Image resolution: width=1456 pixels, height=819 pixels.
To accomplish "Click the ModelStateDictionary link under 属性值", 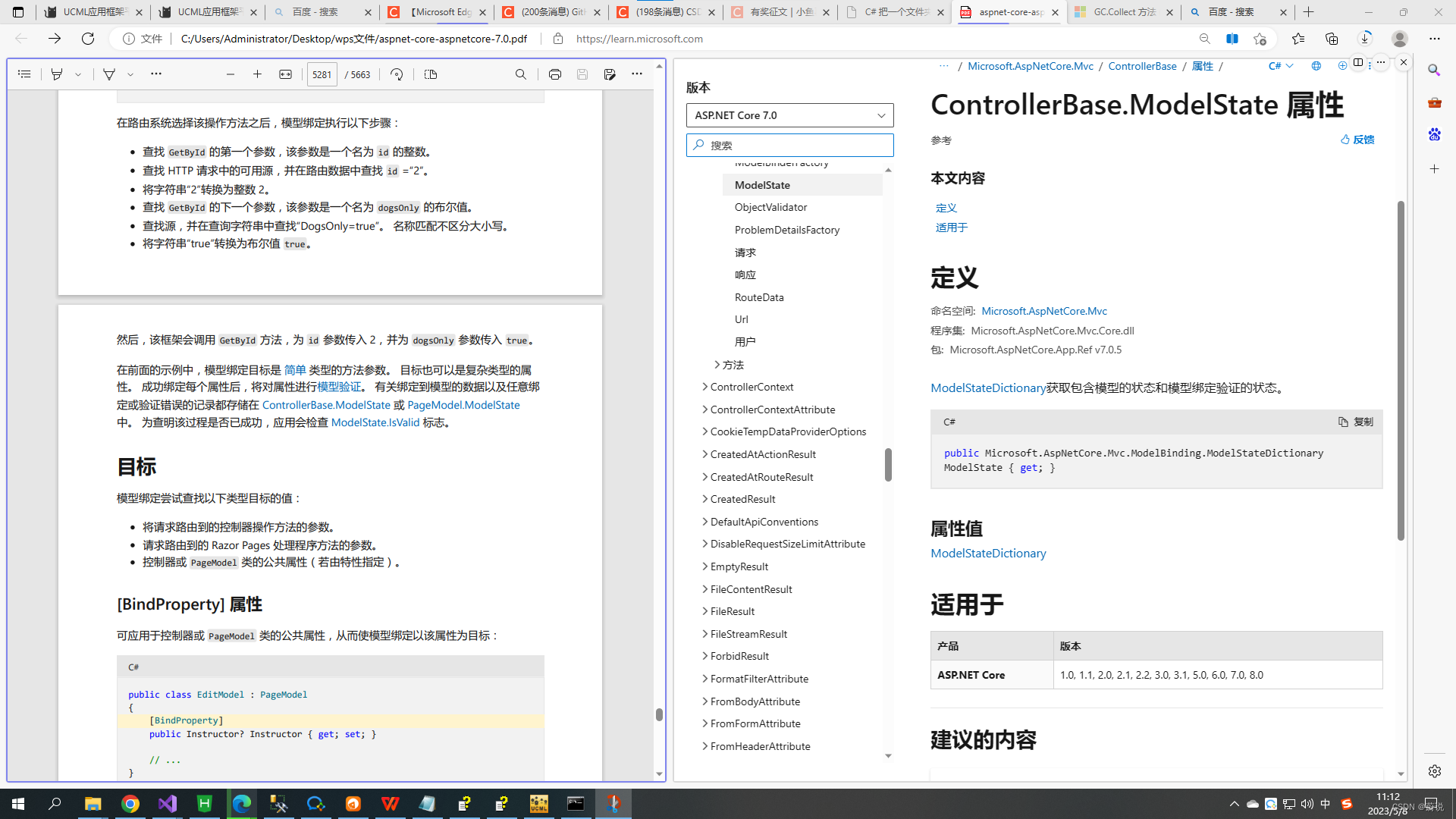I will click(x=988, y=553).
